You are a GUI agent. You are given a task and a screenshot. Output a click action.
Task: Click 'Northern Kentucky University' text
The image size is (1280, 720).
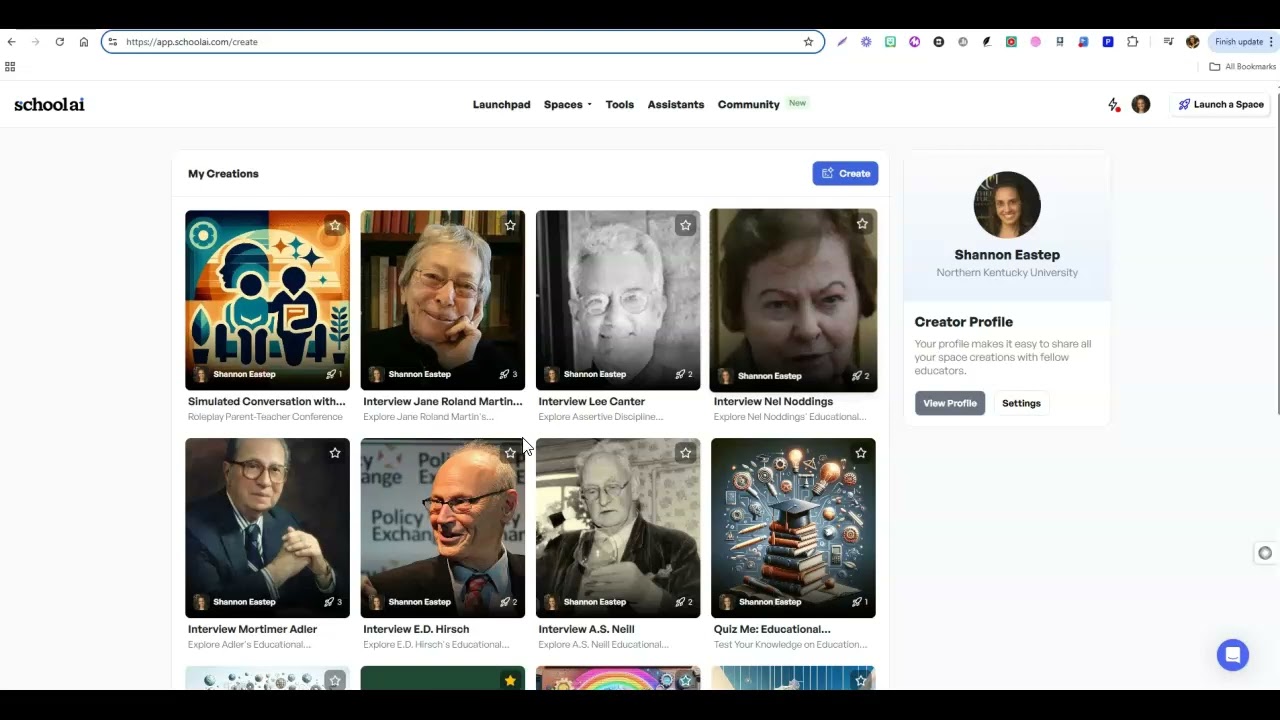(1007, 272)
